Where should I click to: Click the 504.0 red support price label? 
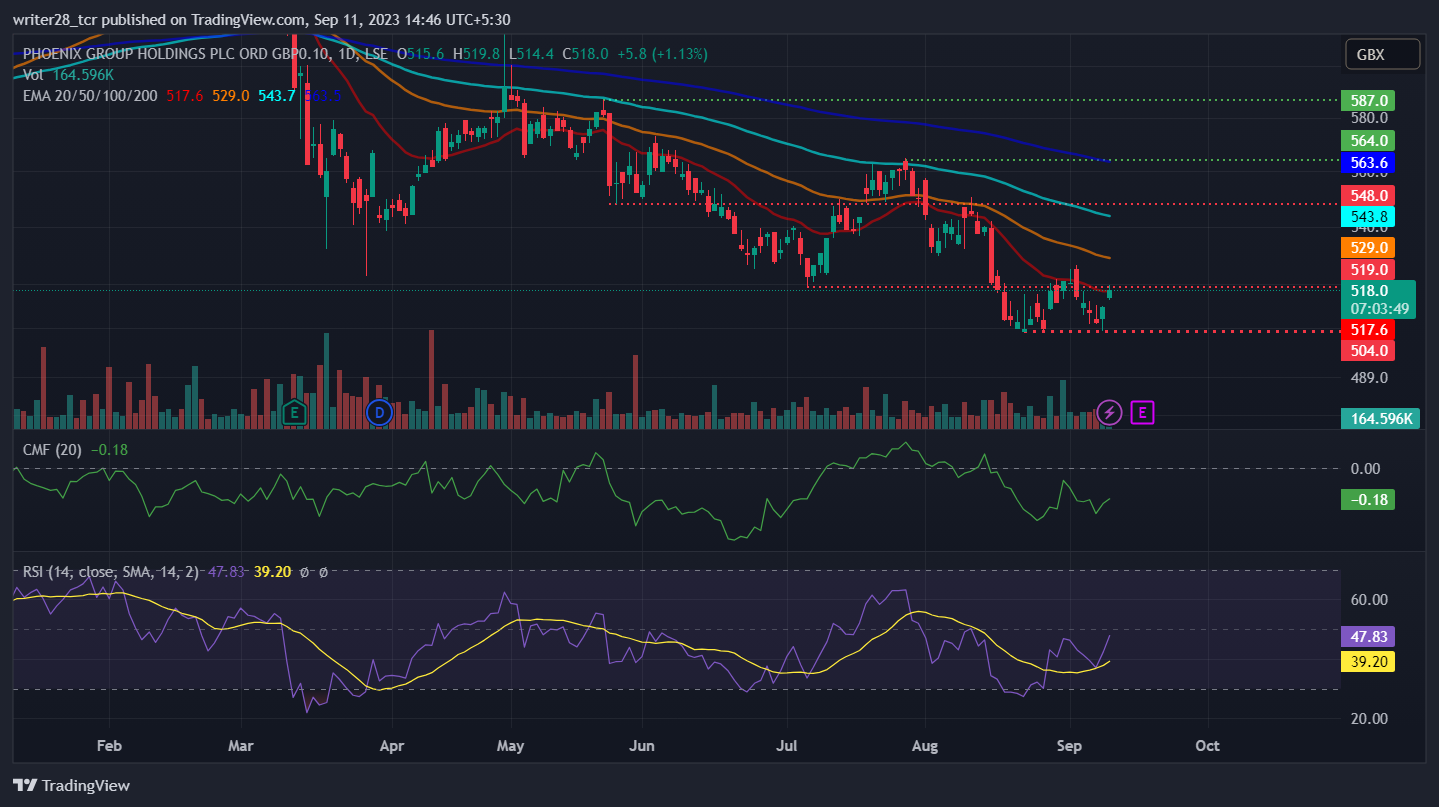pyautogui.click(x=1368, y=350)
